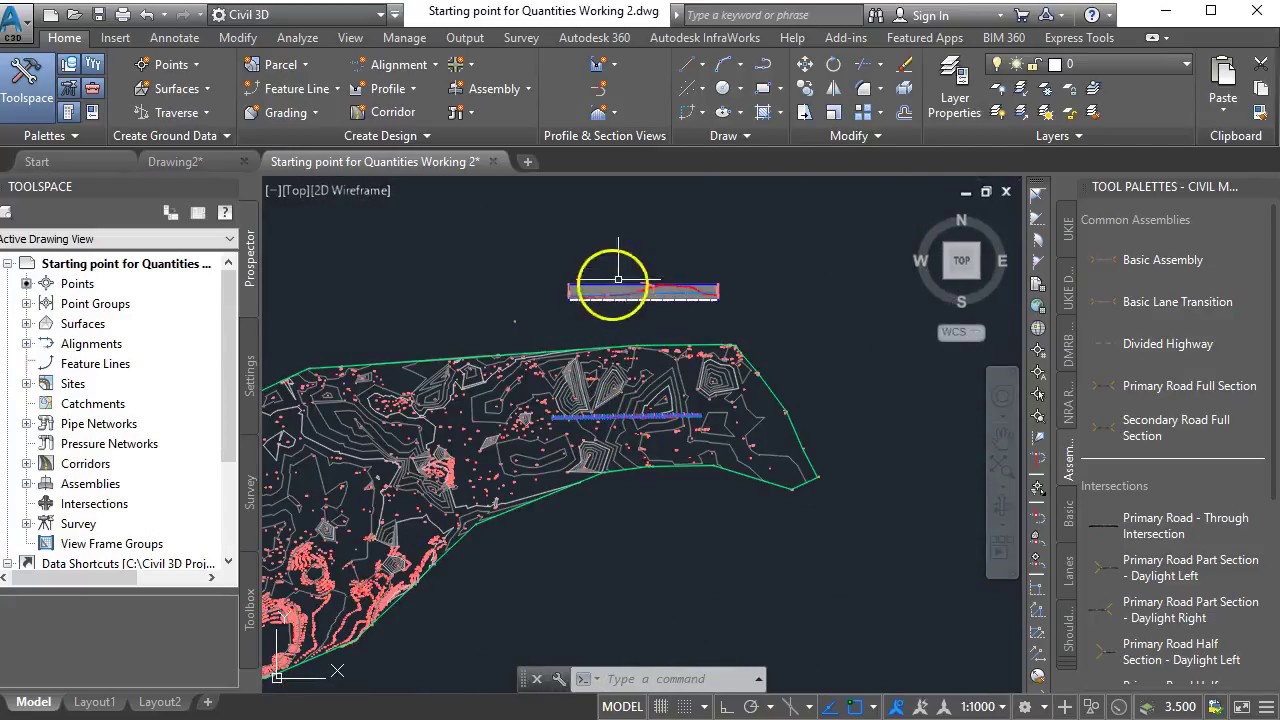This screenshot has width=1280, height=720.
Task: Close the command line with X icon
Action: tap(537, 679)
